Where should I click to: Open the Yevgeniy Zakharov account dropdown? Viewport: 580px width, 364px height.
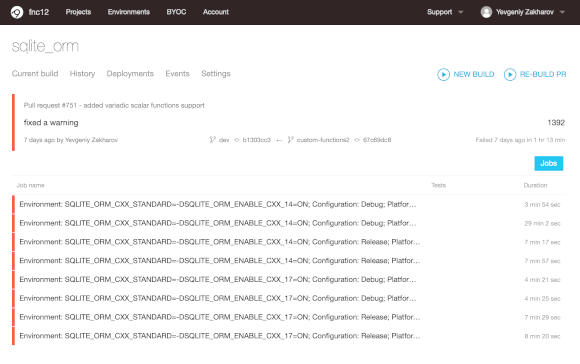[x=523, y=12]
